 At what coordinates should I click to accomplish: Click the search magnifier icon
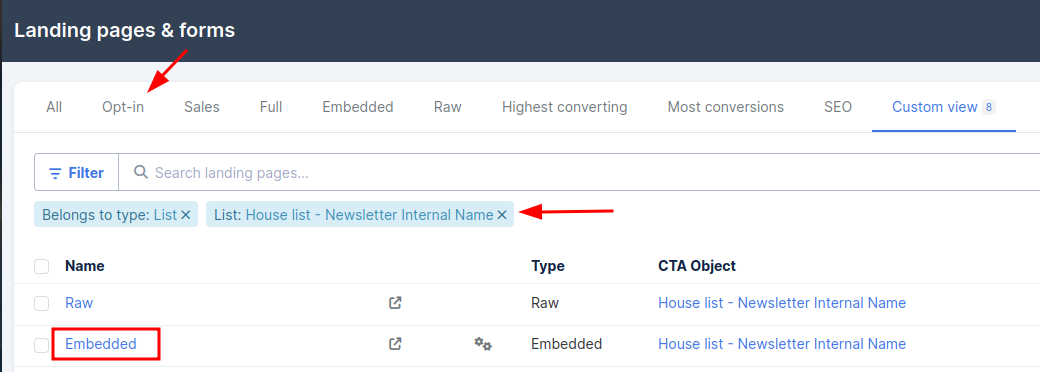click(141, 172)
